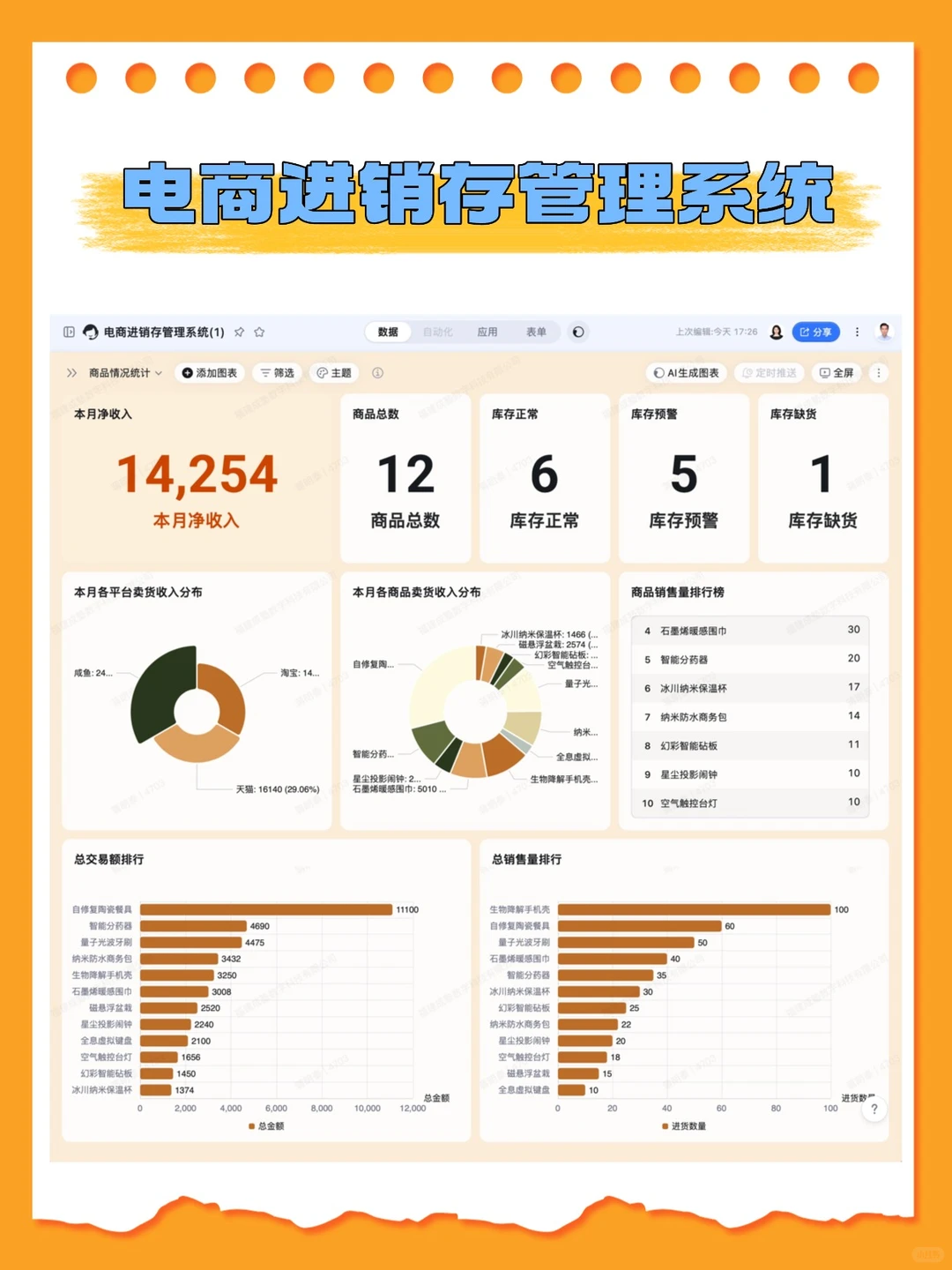The width and height of the screenshot is (952, 1270).
Task: Toggle the sidebar panel icon
Action: [x=69, y=332]
